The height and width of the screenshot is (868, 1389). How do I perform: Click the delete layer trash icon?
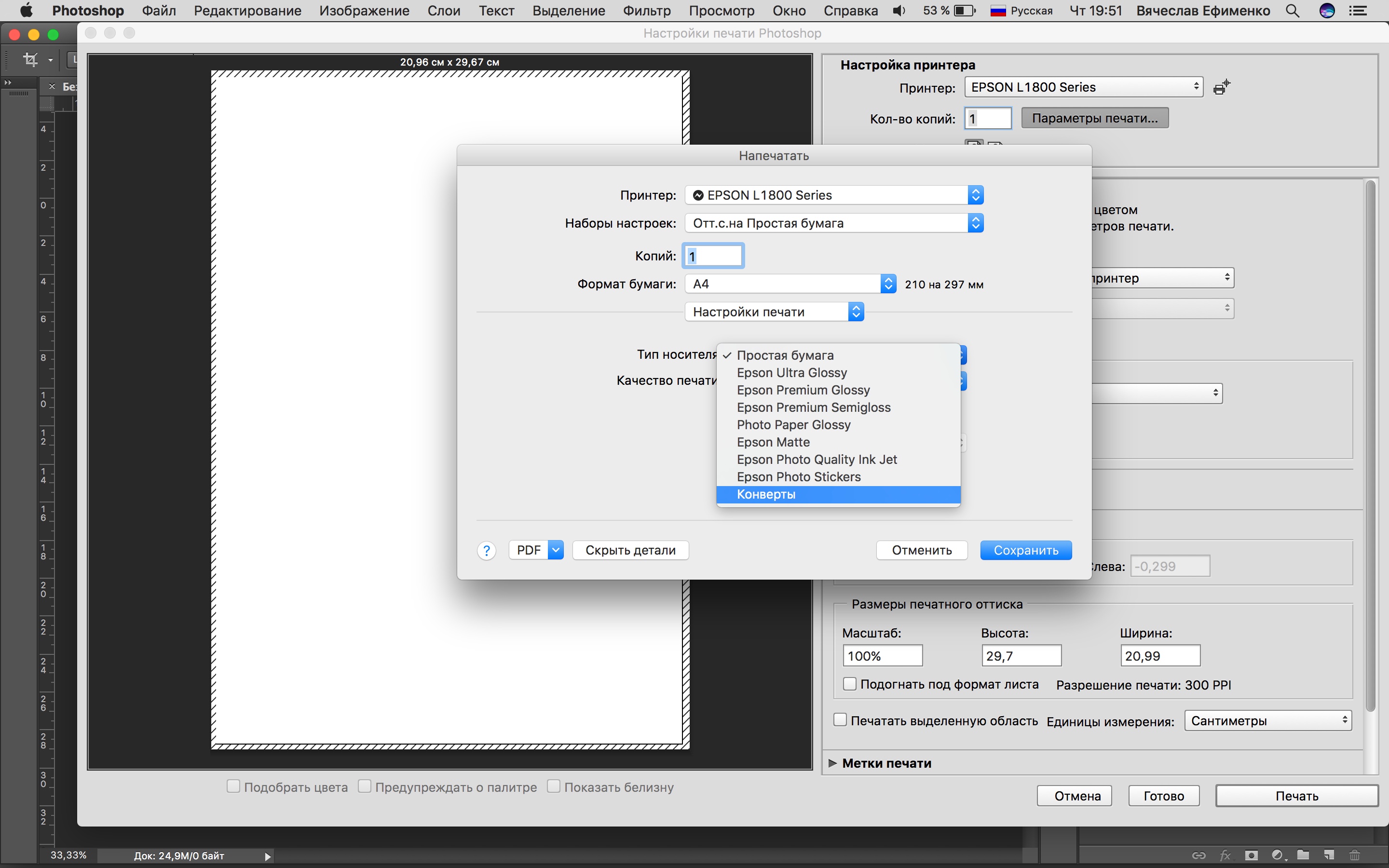tap(1355, 855)
